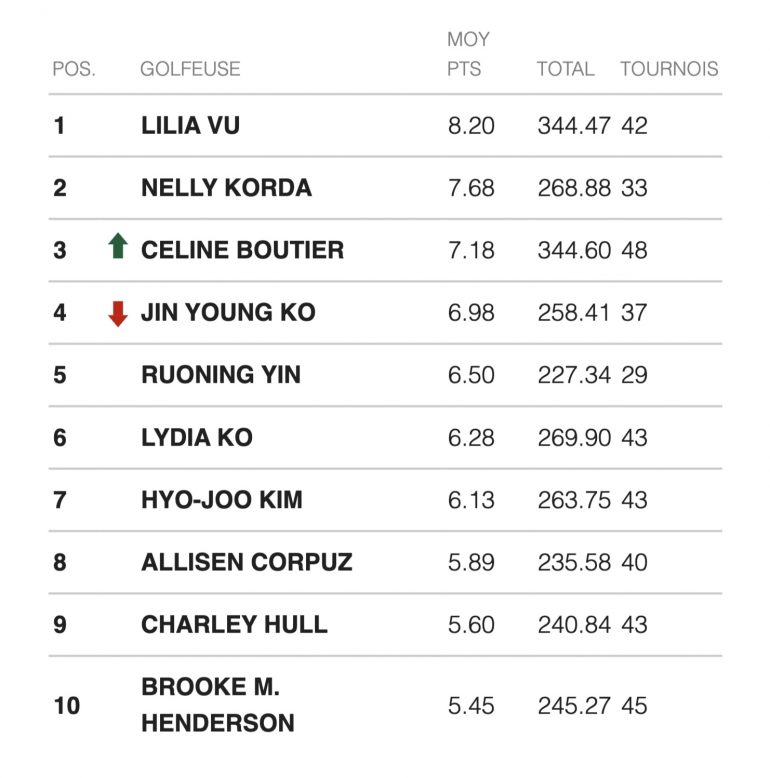770x778 pixels.
Task: Sort by the POS. column header
Action: 74,69
